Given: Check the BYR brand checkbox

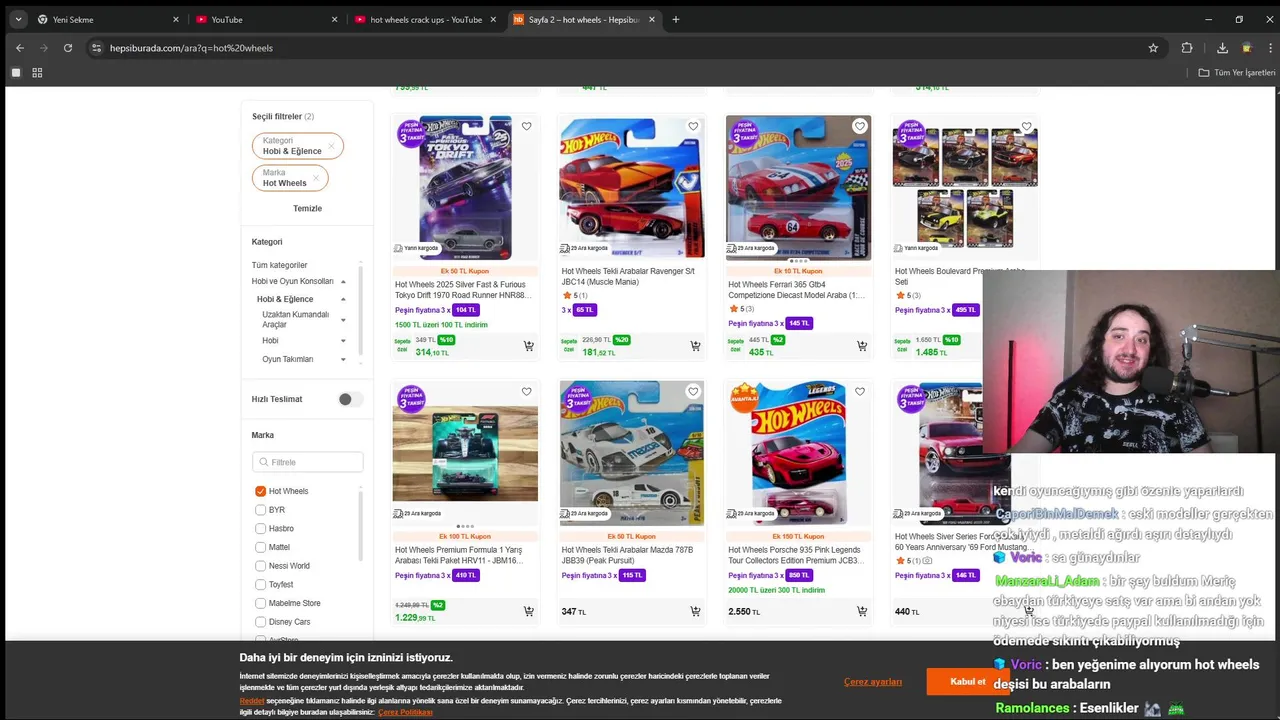Looking at the screenshot, I should (260, 510).
